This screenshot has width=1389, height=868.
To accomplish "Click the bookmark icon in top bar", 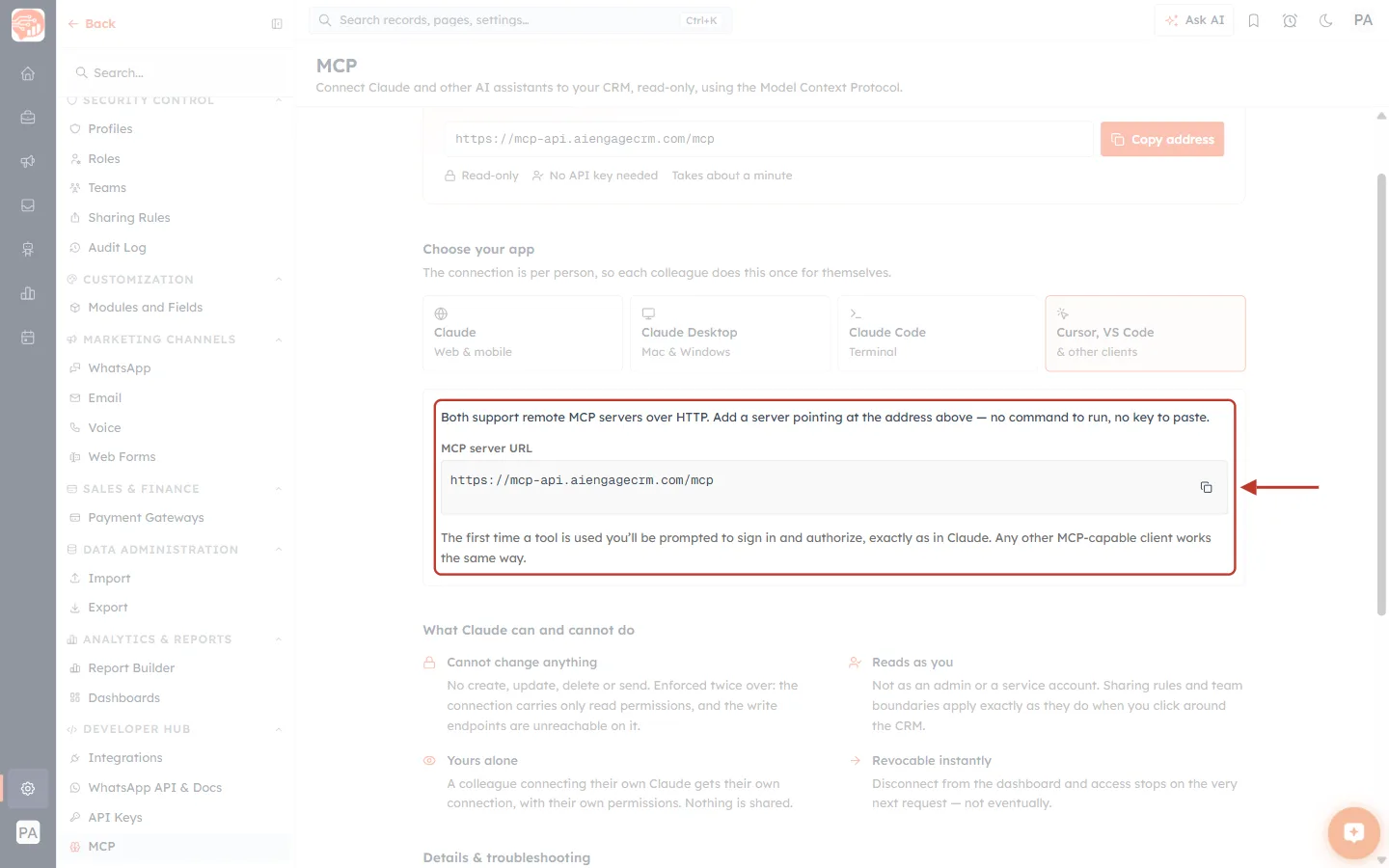I will 1254,20.
